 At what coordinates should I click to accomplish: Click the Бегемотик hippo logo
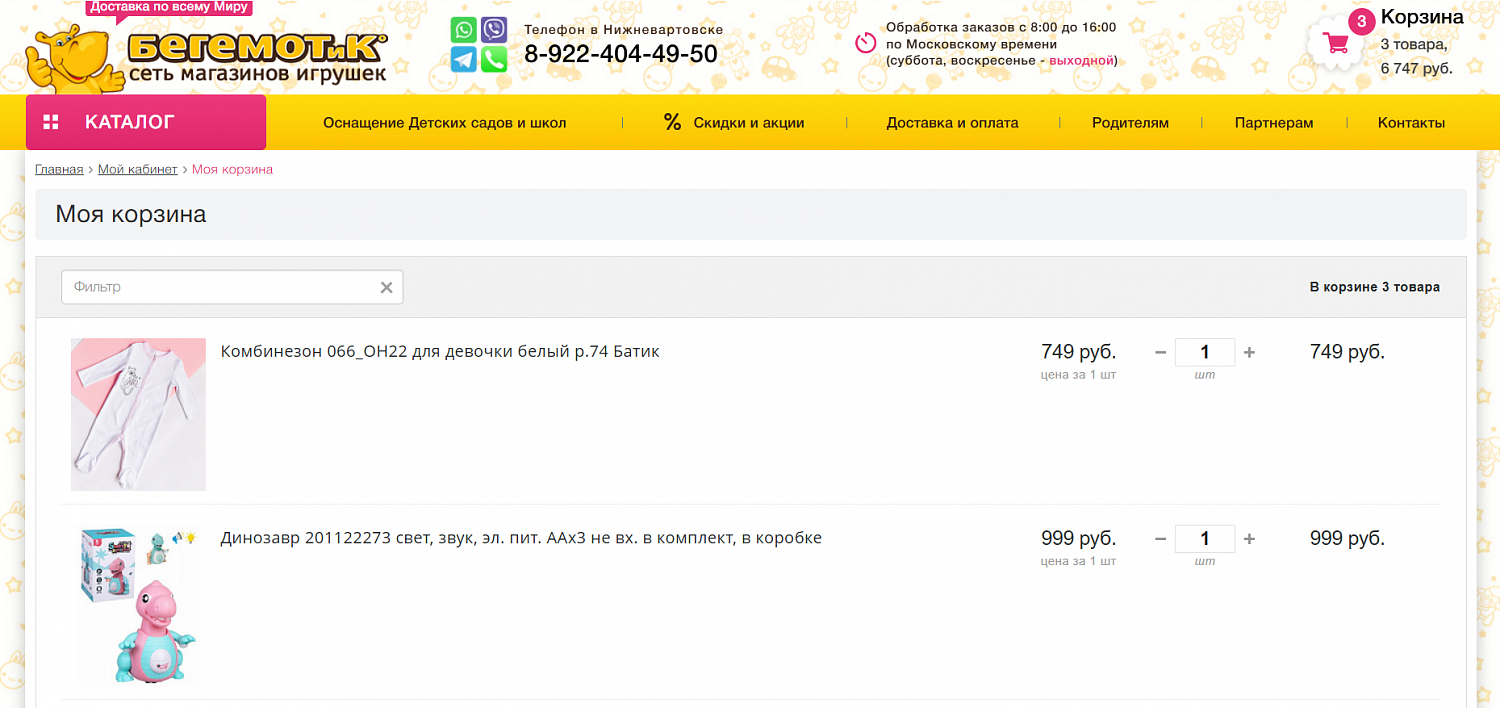point(205,52)
